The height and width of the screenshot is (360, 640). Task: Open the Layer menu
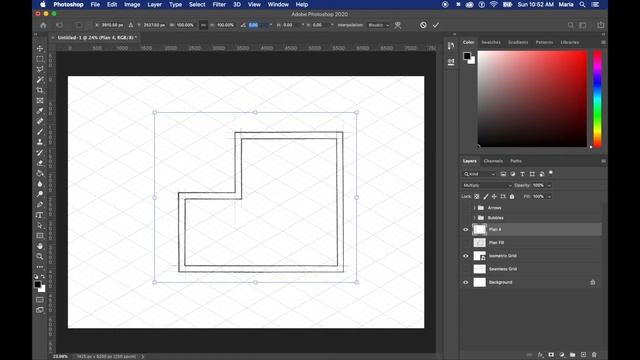pos(154,4)
